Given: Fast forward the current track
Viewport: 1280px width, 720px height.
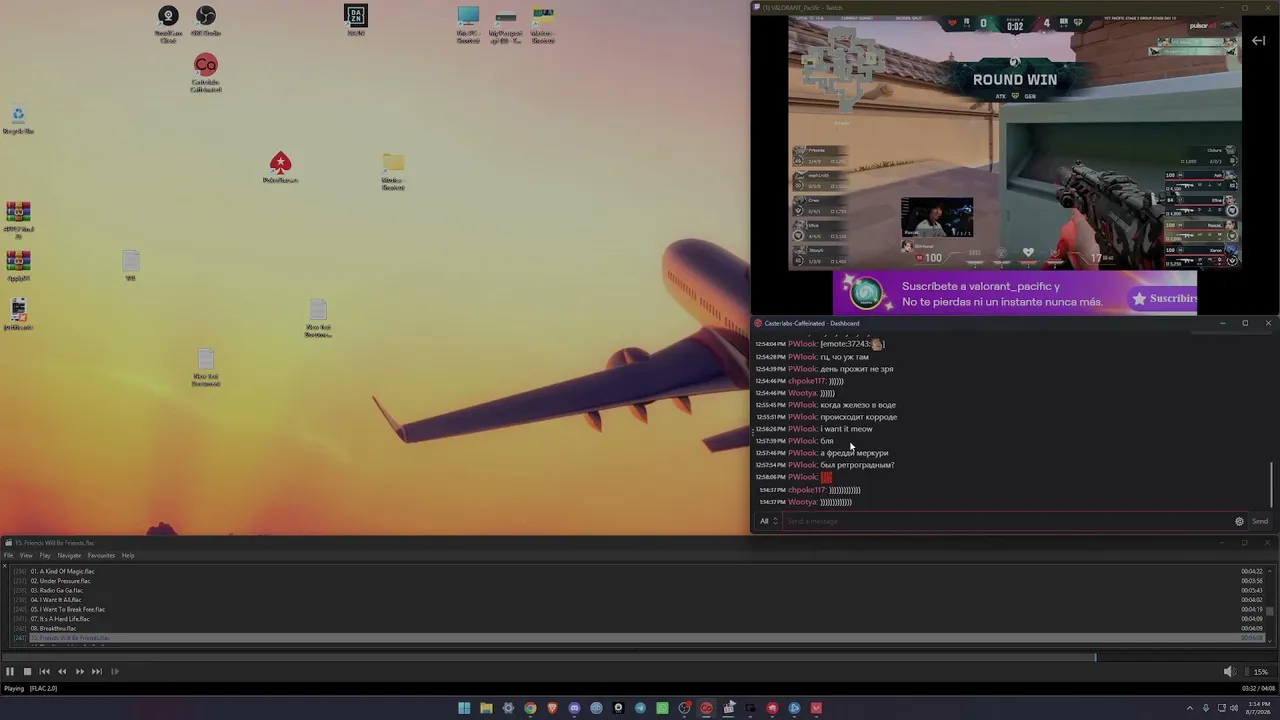Looking at the screenshot, I should [80, 672].
